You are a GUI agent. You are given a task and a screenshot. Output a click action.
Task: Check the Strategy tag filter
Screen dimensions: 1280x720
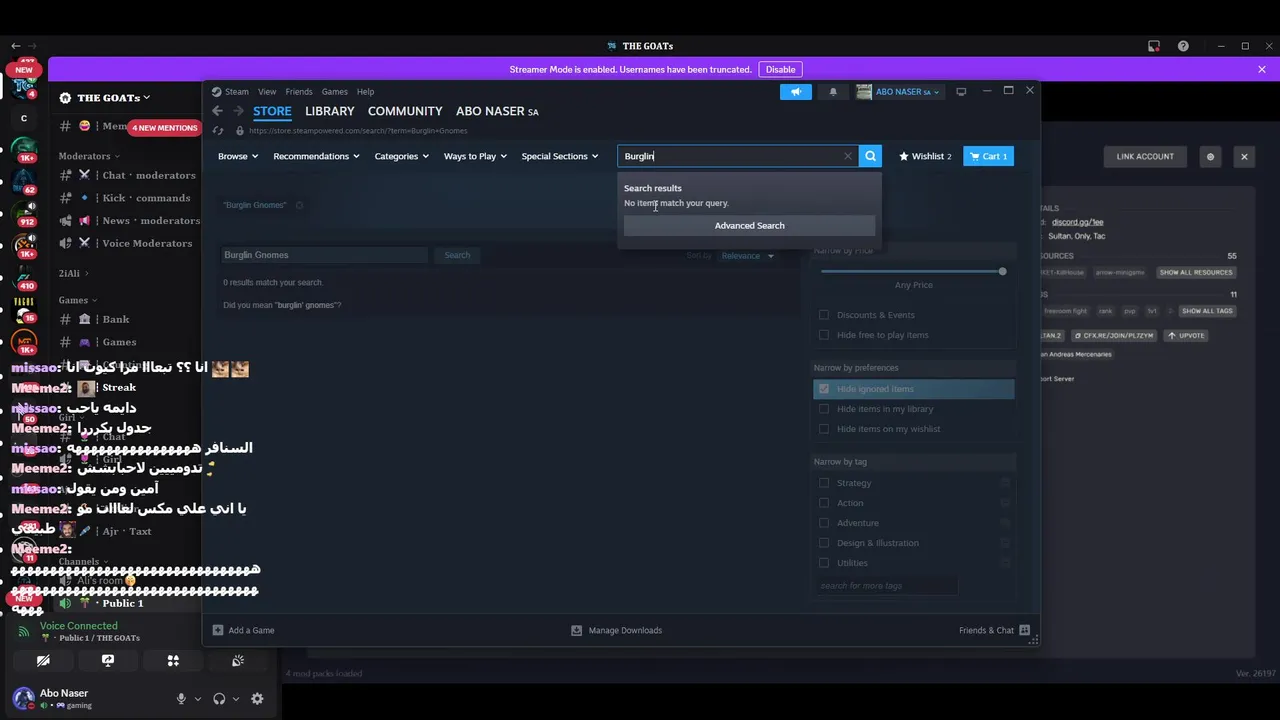tap(824, 483)
